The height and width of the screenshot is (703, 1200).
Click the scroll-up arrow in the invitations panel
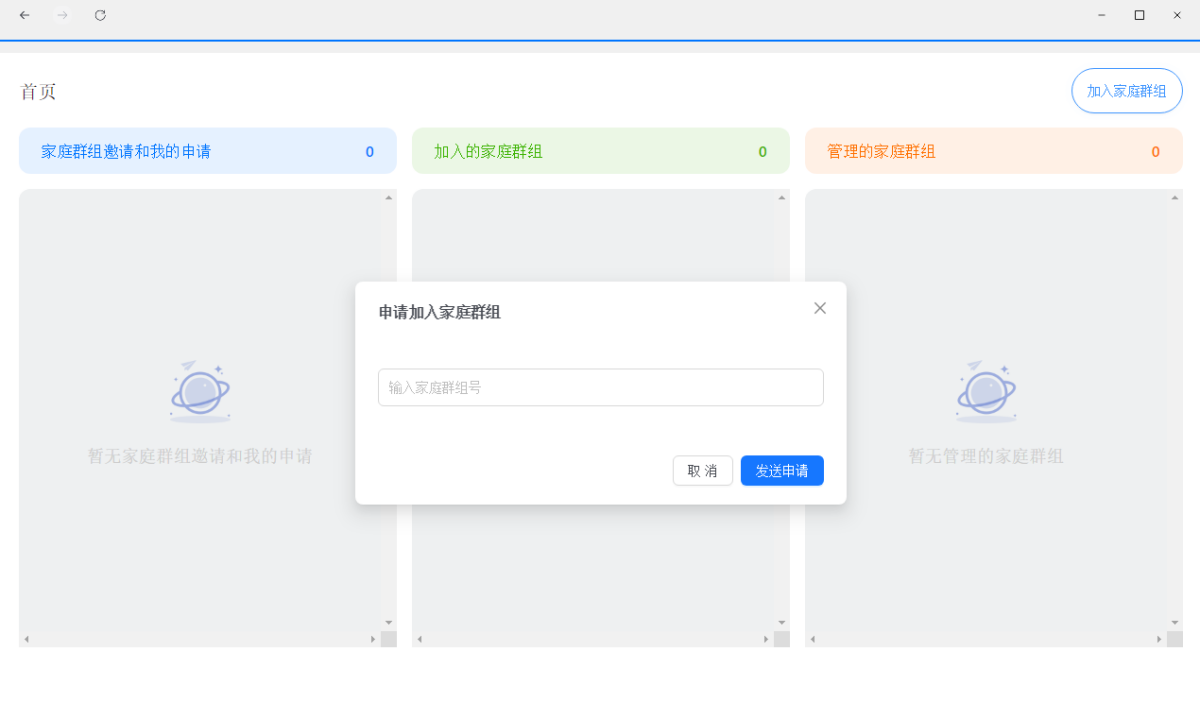(x=389, y=197)
